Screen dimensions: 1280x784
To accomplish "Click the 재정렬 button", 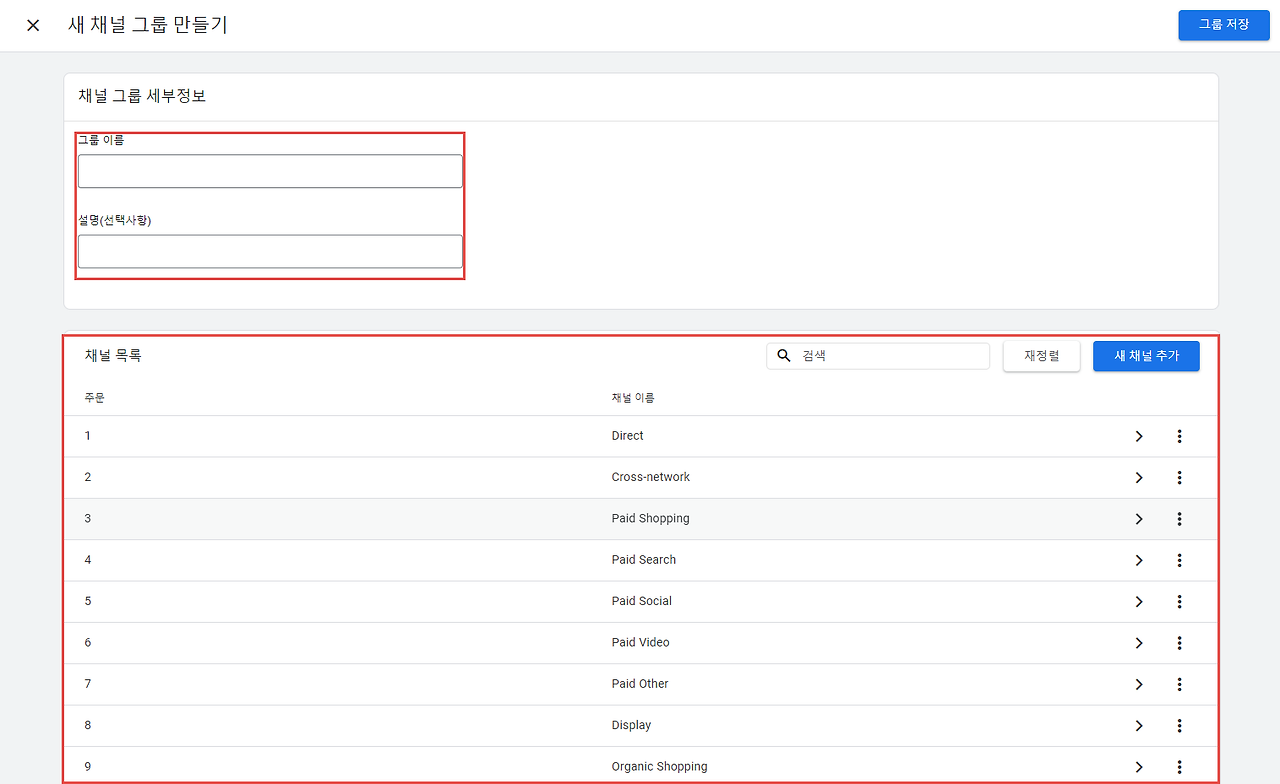I will [1042, 356].
